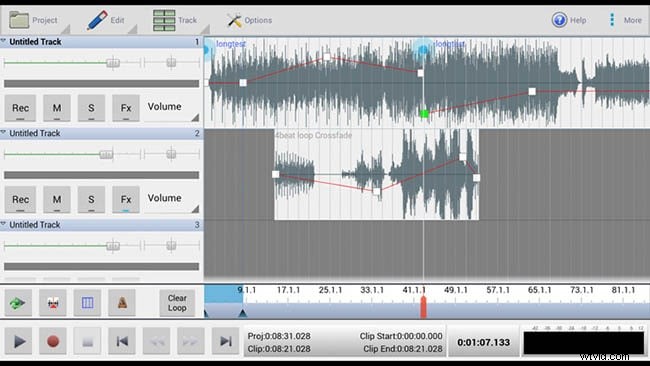The width and height of the screenshot is (650, 366).
Task: Select the 4beat loop Crossfade clip label
Action: coord(314,135)
